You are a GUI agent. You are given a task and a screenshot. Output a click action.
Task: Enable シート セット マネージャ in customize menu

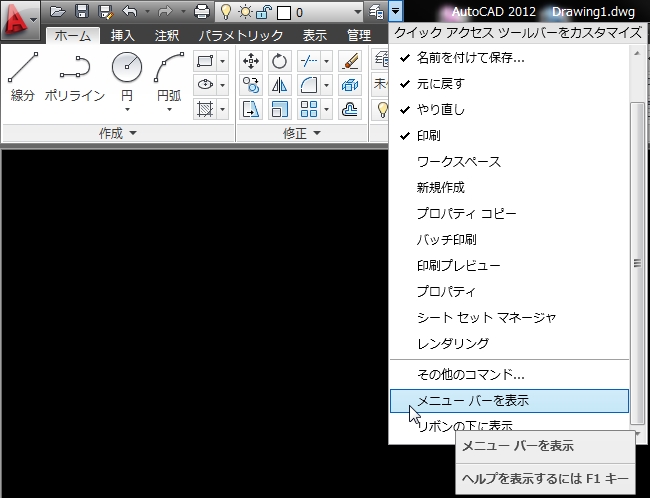[509, 318]
